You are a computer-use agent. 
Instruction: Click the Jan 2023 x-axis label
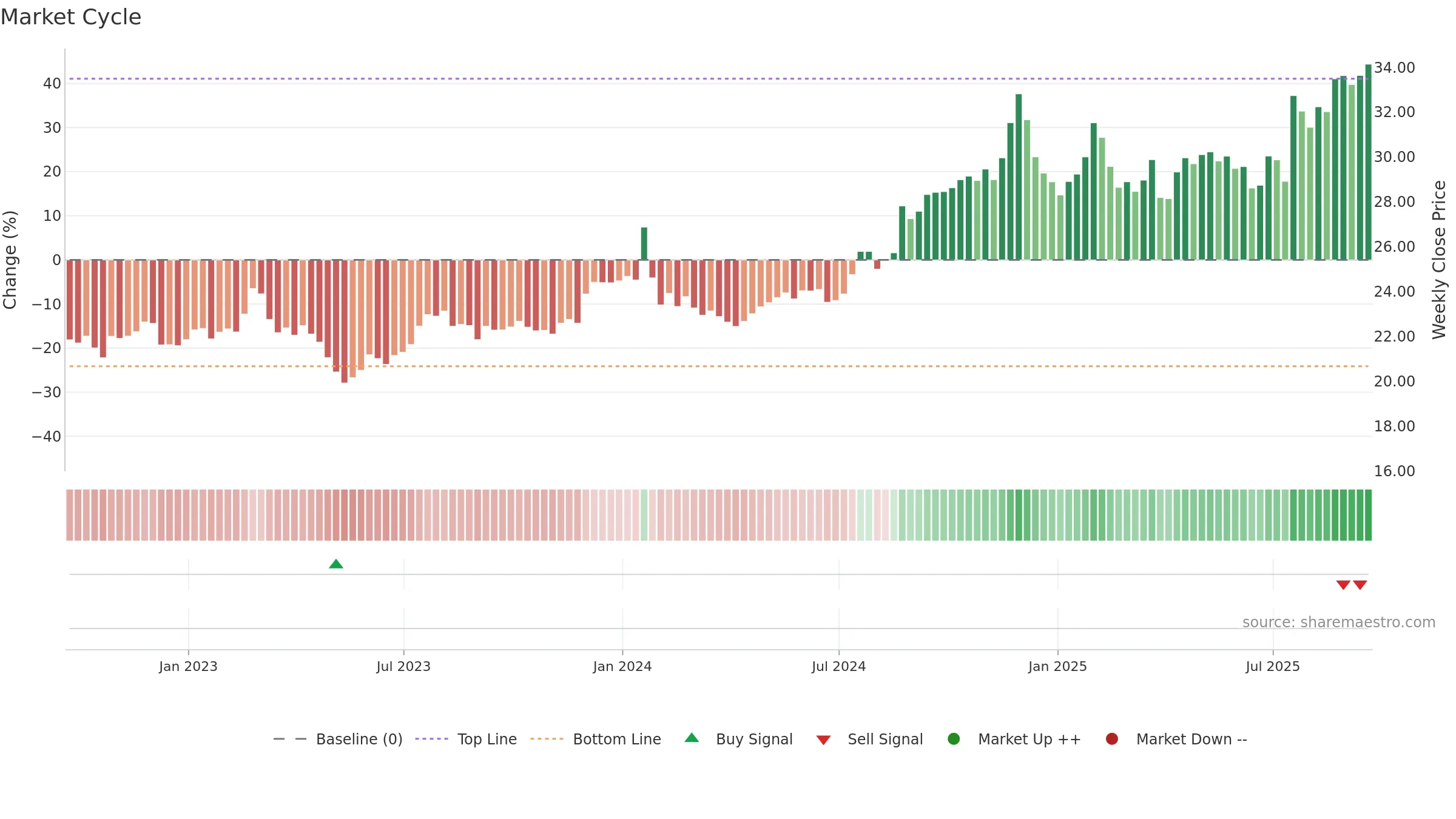[x=188, y=667]
